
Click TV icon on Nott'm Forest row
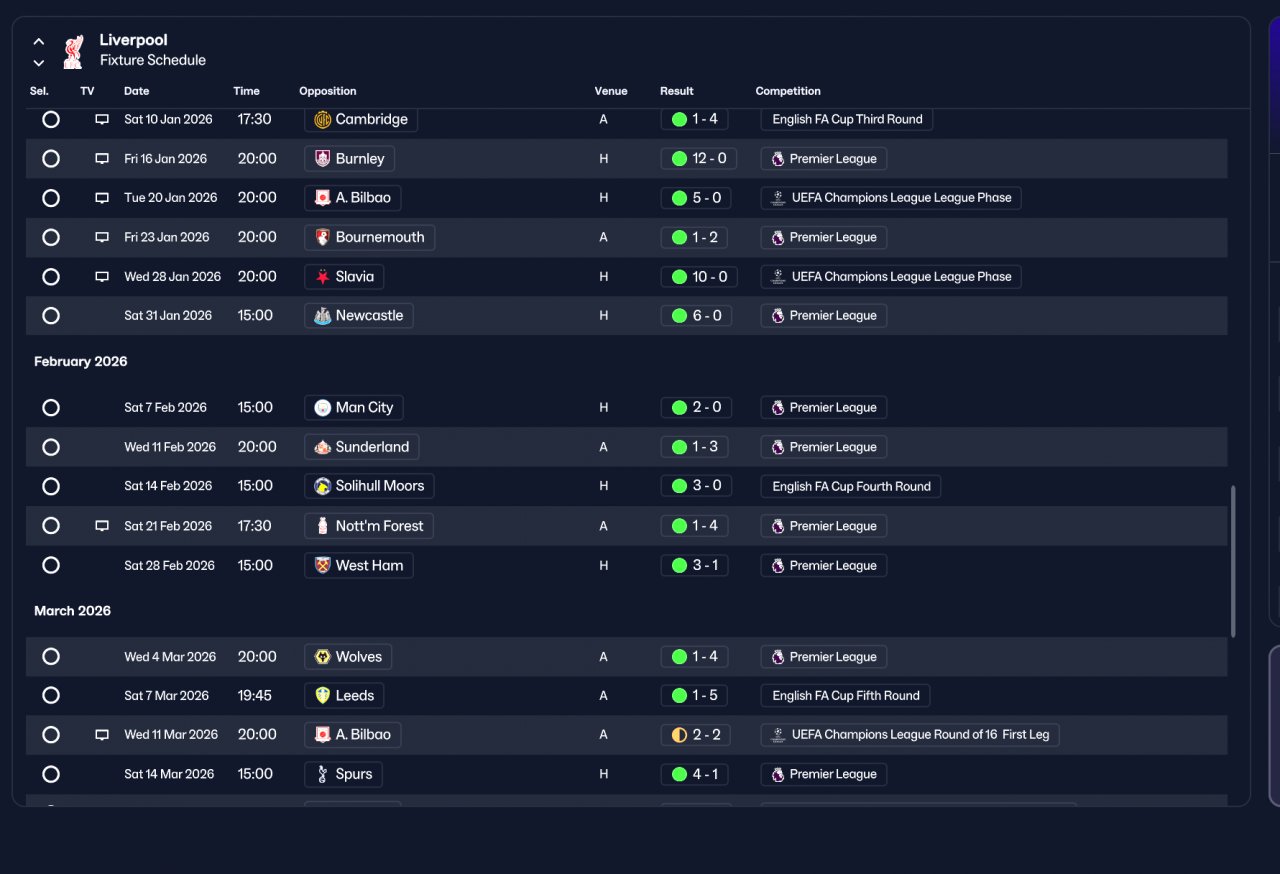coord(102,526)
